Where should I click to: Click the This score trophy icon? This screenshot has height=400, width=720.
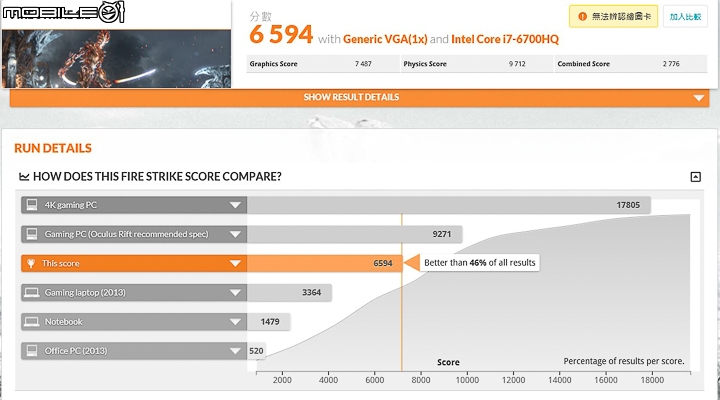pyautogui.click(x=31, y=263)
